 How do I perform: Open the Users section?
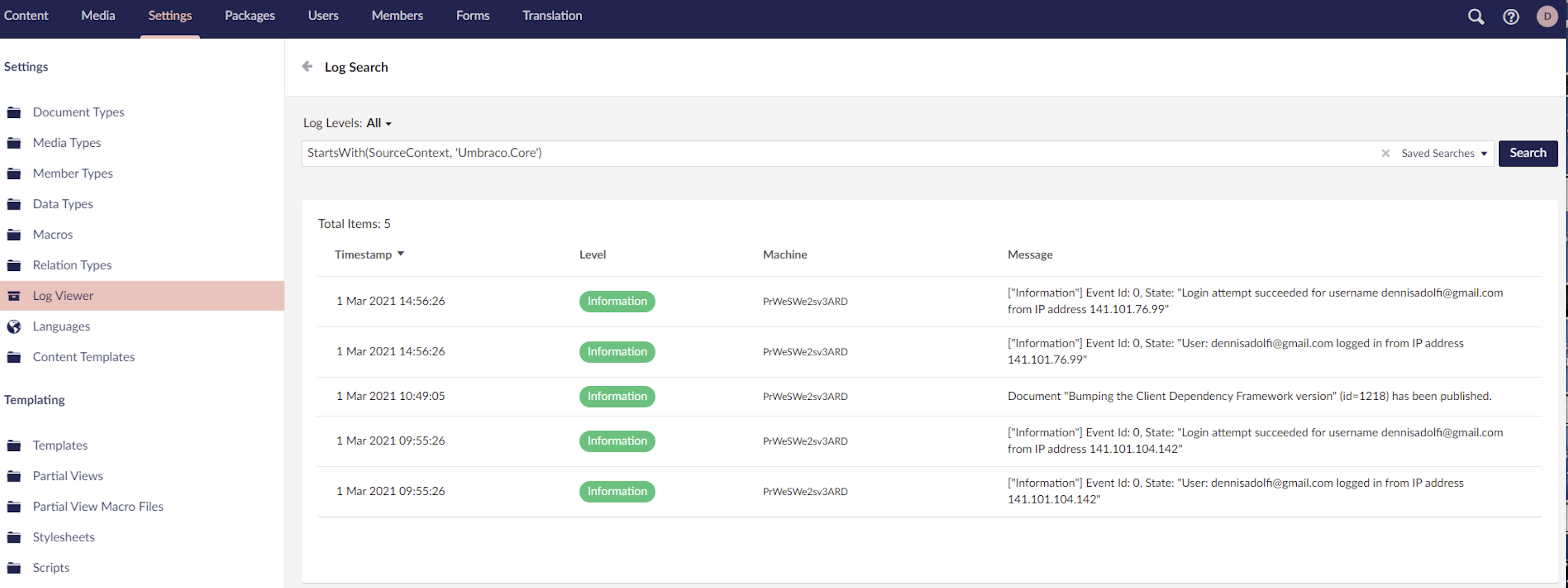(x=323, y=16)
